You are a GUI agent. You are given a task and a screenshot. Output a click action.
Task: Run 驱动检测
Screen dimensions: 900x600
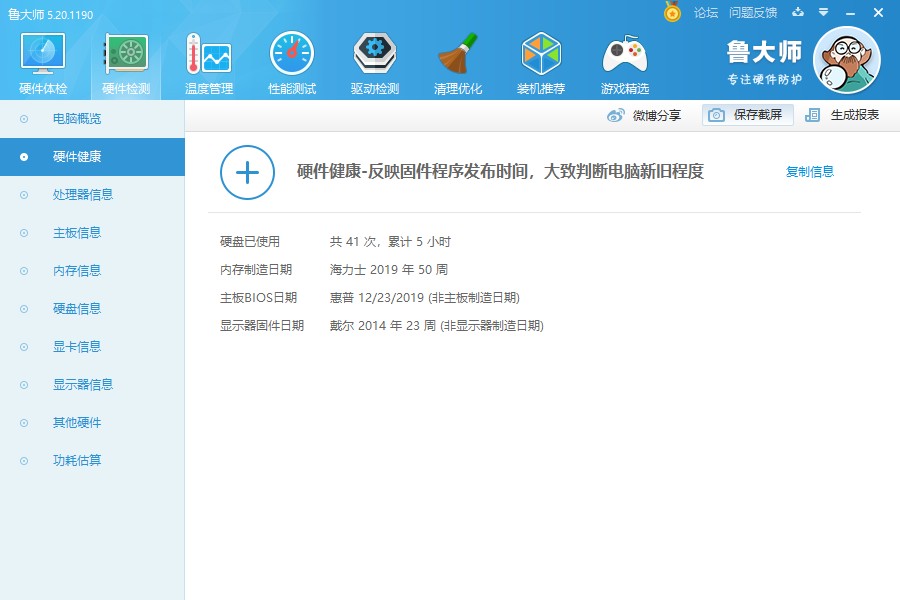click(374, 60)
